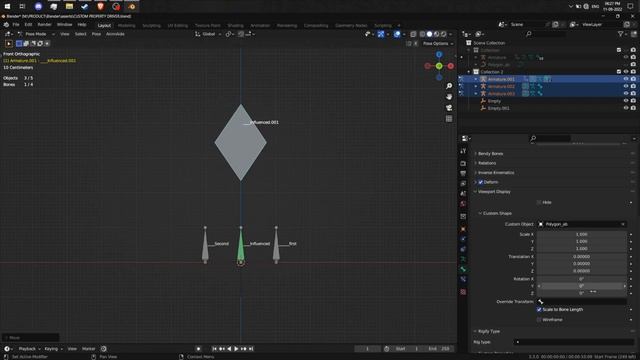Image resolution: width=640 pixels, height=360 pixels.
Task: Open the Physics properties tab icon
Action: 463,239
